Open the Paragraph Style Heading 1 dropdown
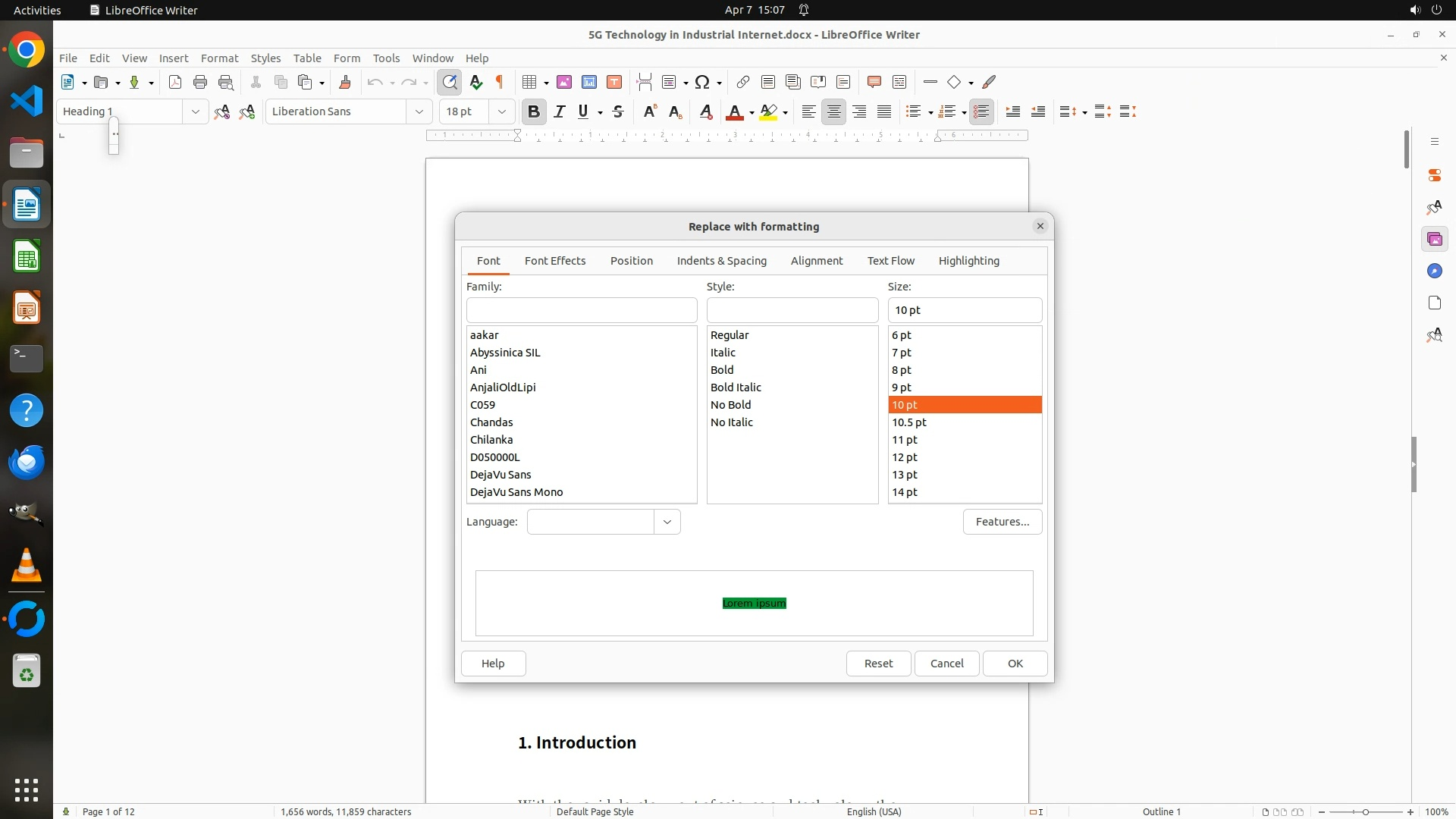The width and height of the screenshot is (1456, 819). [x=195, y=111]
